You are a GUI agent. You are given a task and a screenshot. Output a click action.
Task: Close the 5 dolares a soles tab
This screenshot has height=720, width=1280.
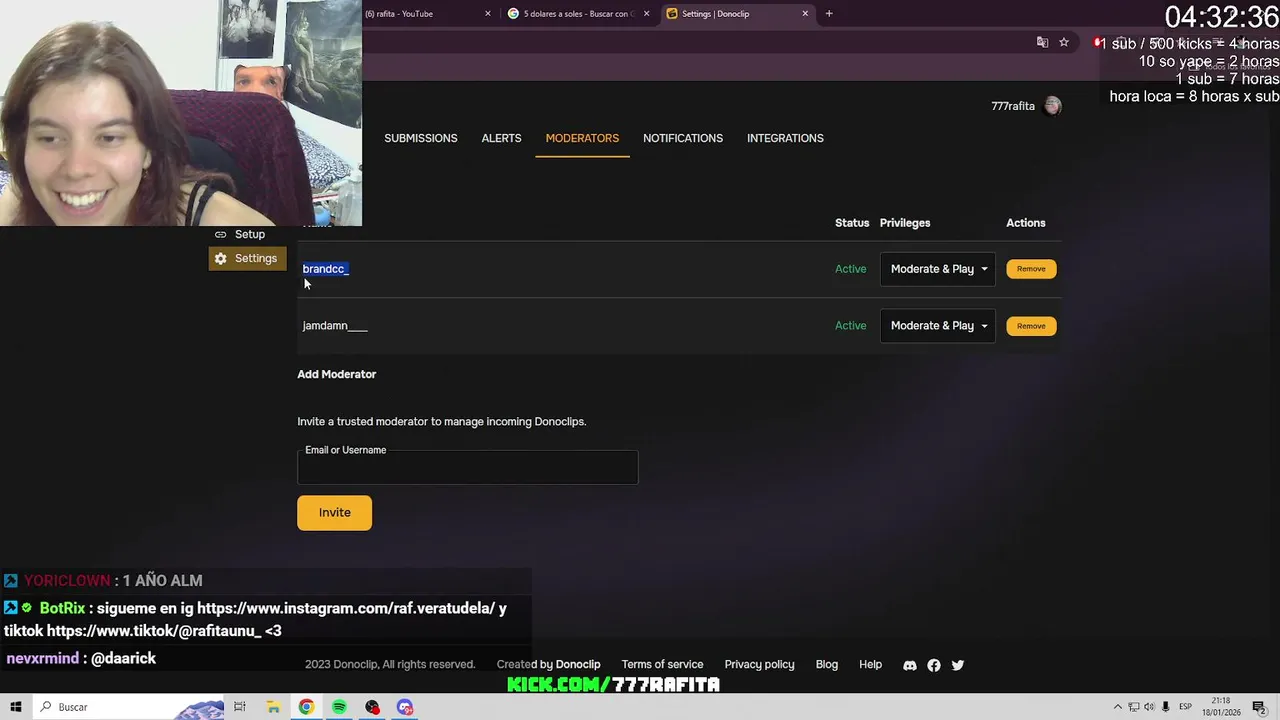point(646,14)
